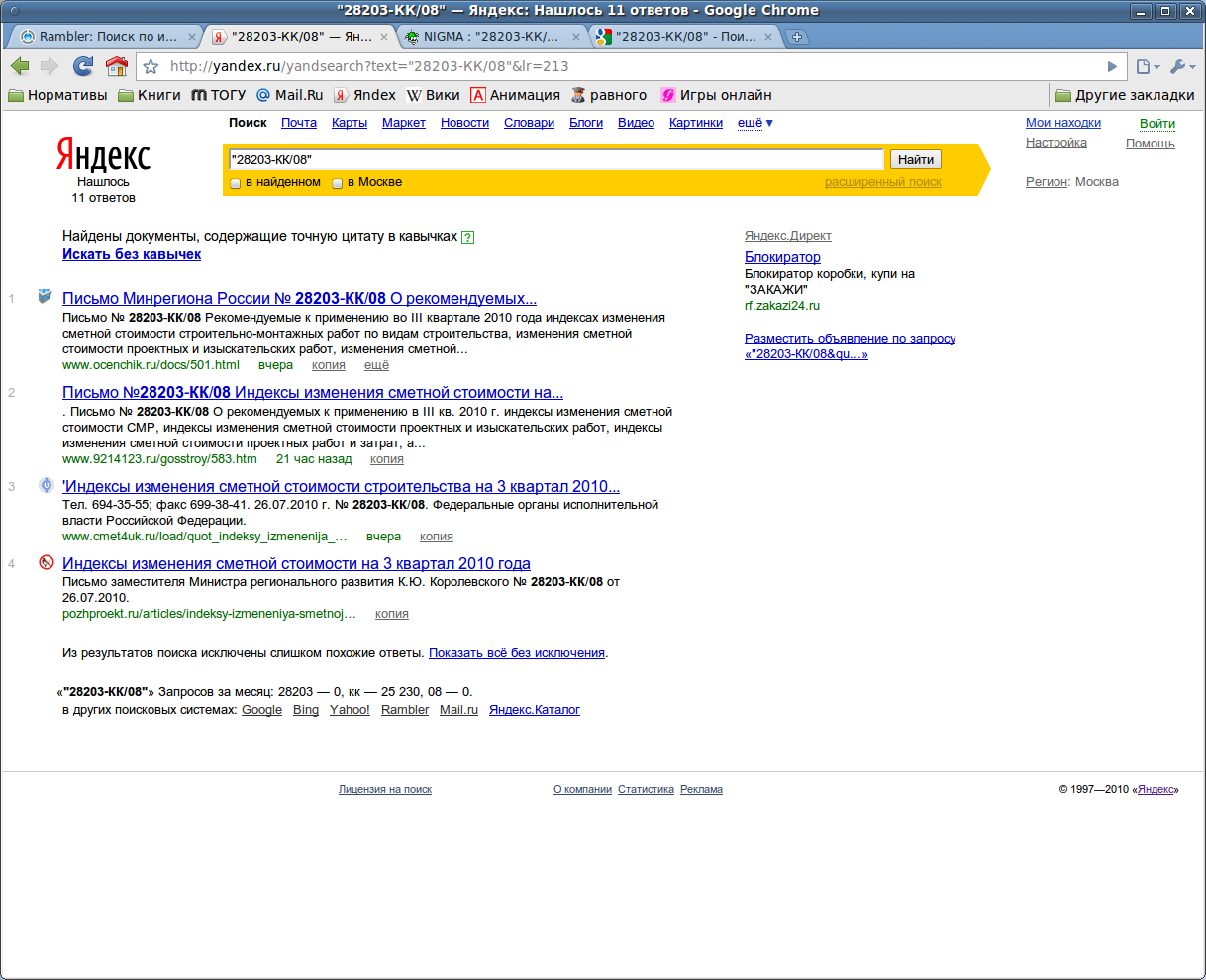Image resolution: width=1206 pixels, height=980 pixels.
Task: Open the Mail.Ru bookmark
Action: pyautogui.click(x=289, y=95)
